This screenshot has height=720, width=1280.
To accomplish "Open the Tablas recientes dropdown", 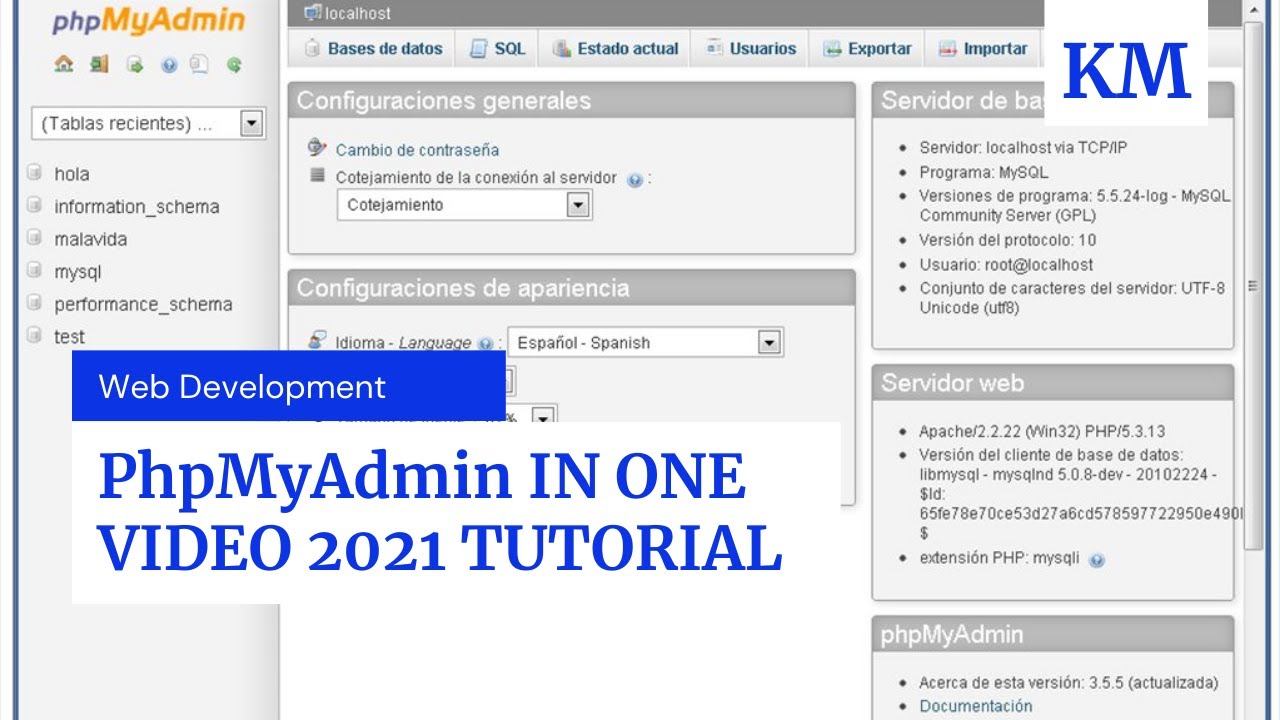I will pos(149,123).
